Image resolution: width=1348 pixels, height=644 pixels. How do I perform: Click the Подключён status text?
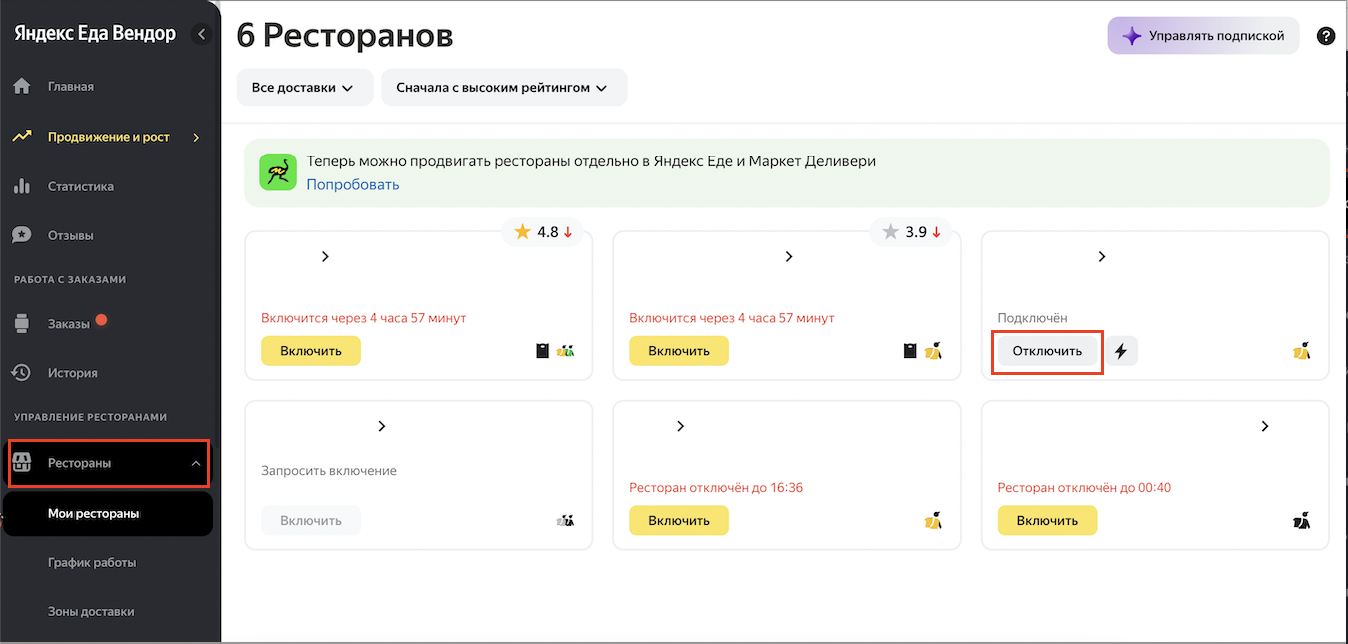coord(1033,318)
